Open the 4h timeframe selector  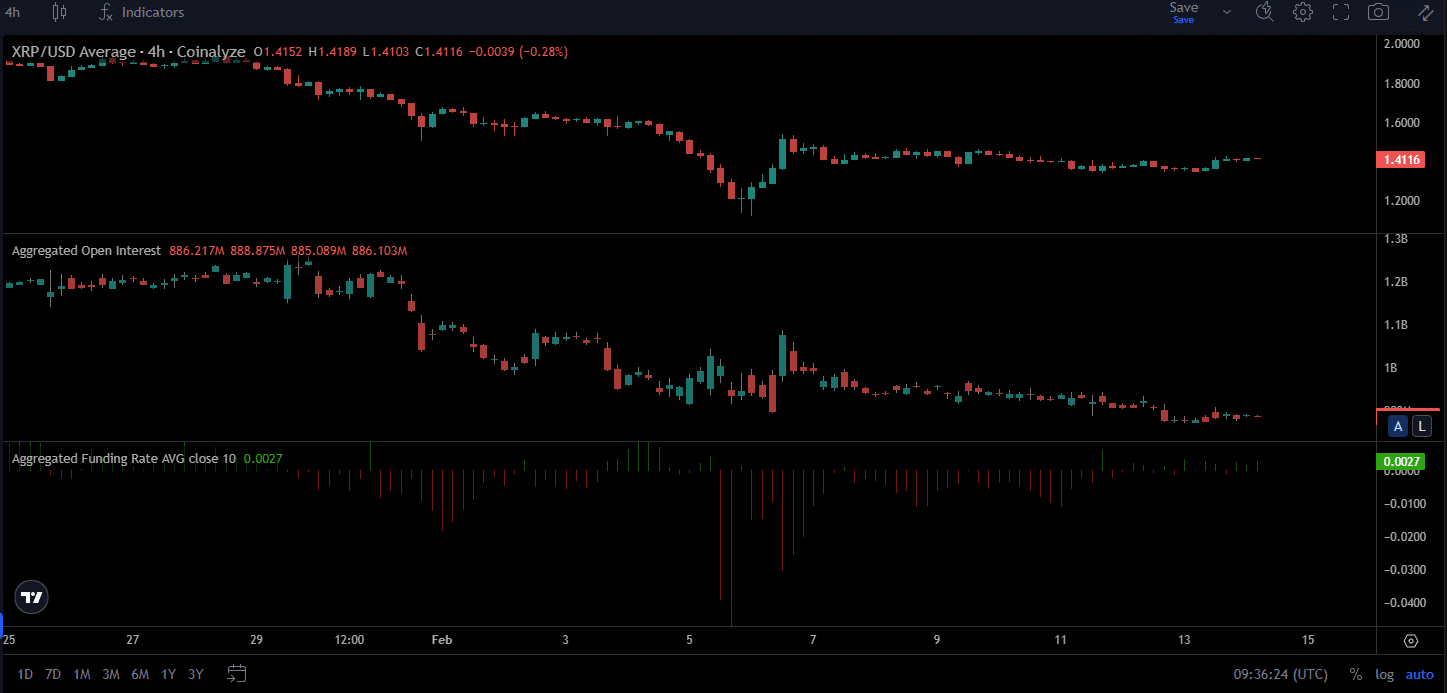click(x=12, y=12)
